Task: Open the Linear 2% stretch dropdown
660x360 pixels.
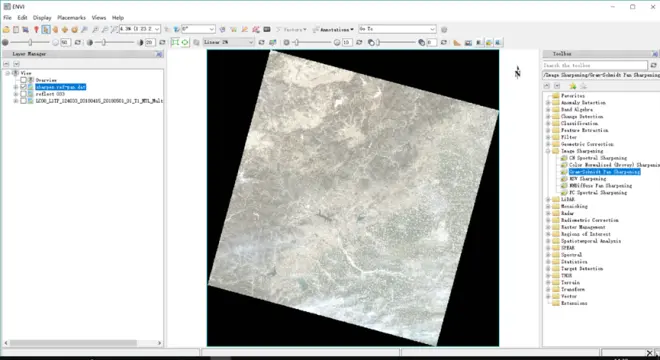Action: 251,42
